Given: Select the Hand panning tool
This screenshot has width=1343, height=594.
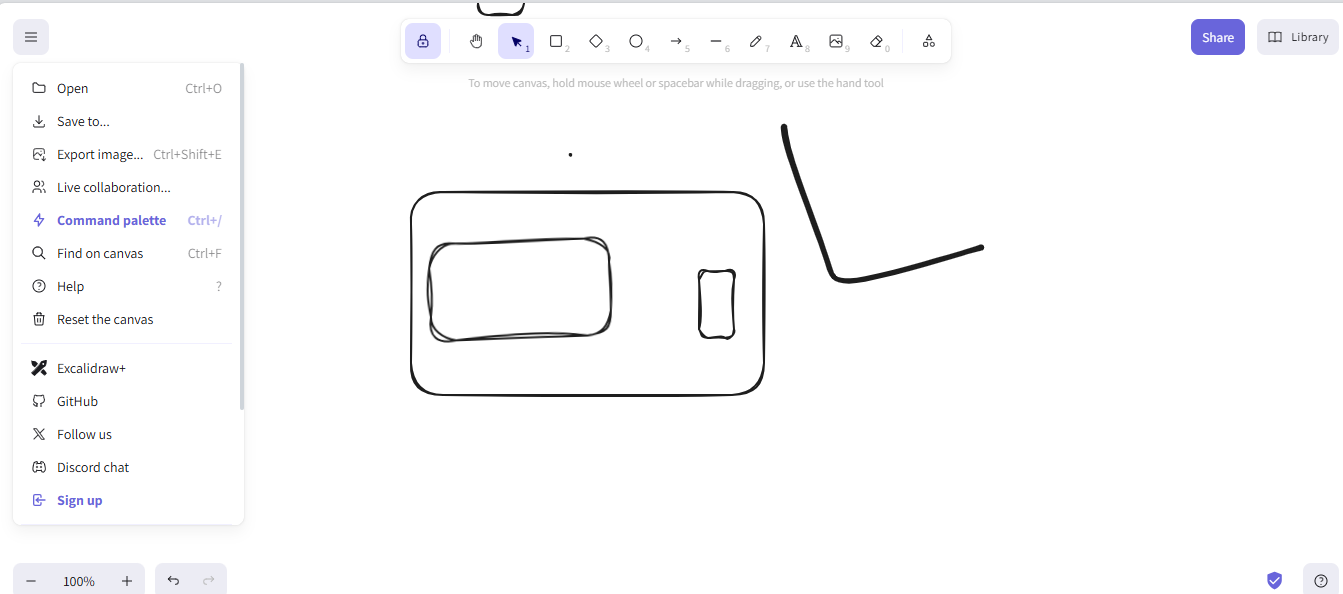Looking at the screenshot, I should pos(476,41).
